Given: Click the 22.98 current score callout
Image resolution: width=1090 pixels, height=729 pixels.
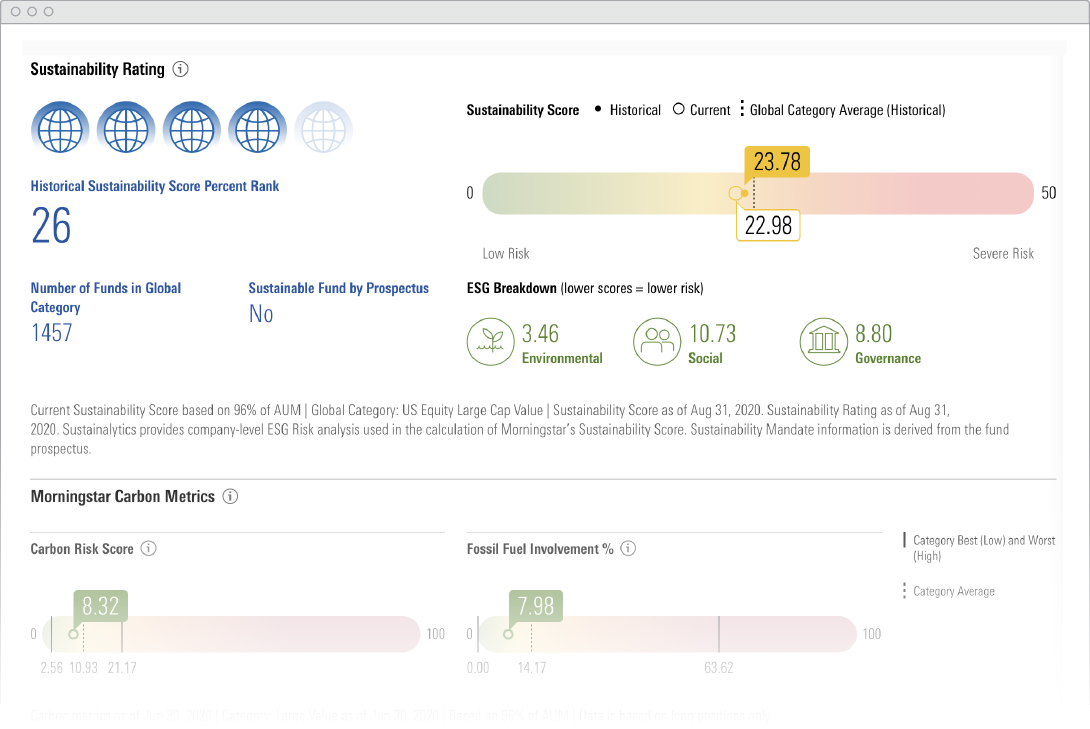Looking at the screenshot, I should click(x=768, y=225).
